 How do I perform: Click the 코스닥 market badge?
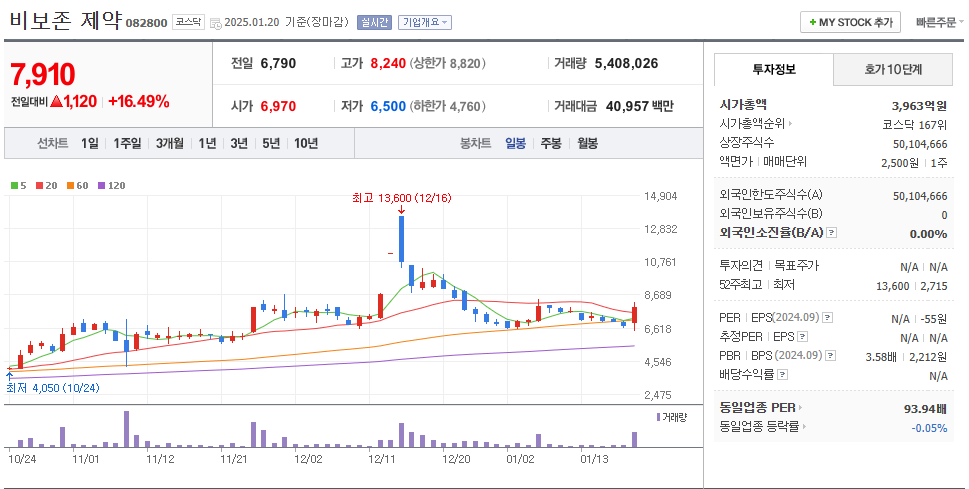188,22
